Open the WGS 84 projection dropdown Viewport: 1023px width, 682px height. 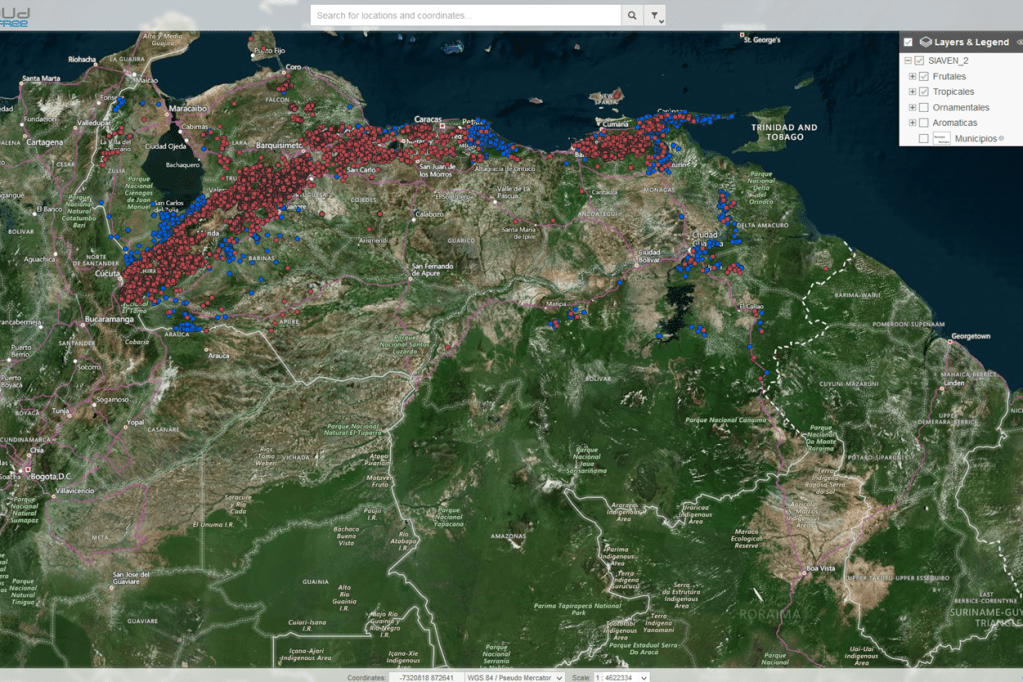(514, 677)
